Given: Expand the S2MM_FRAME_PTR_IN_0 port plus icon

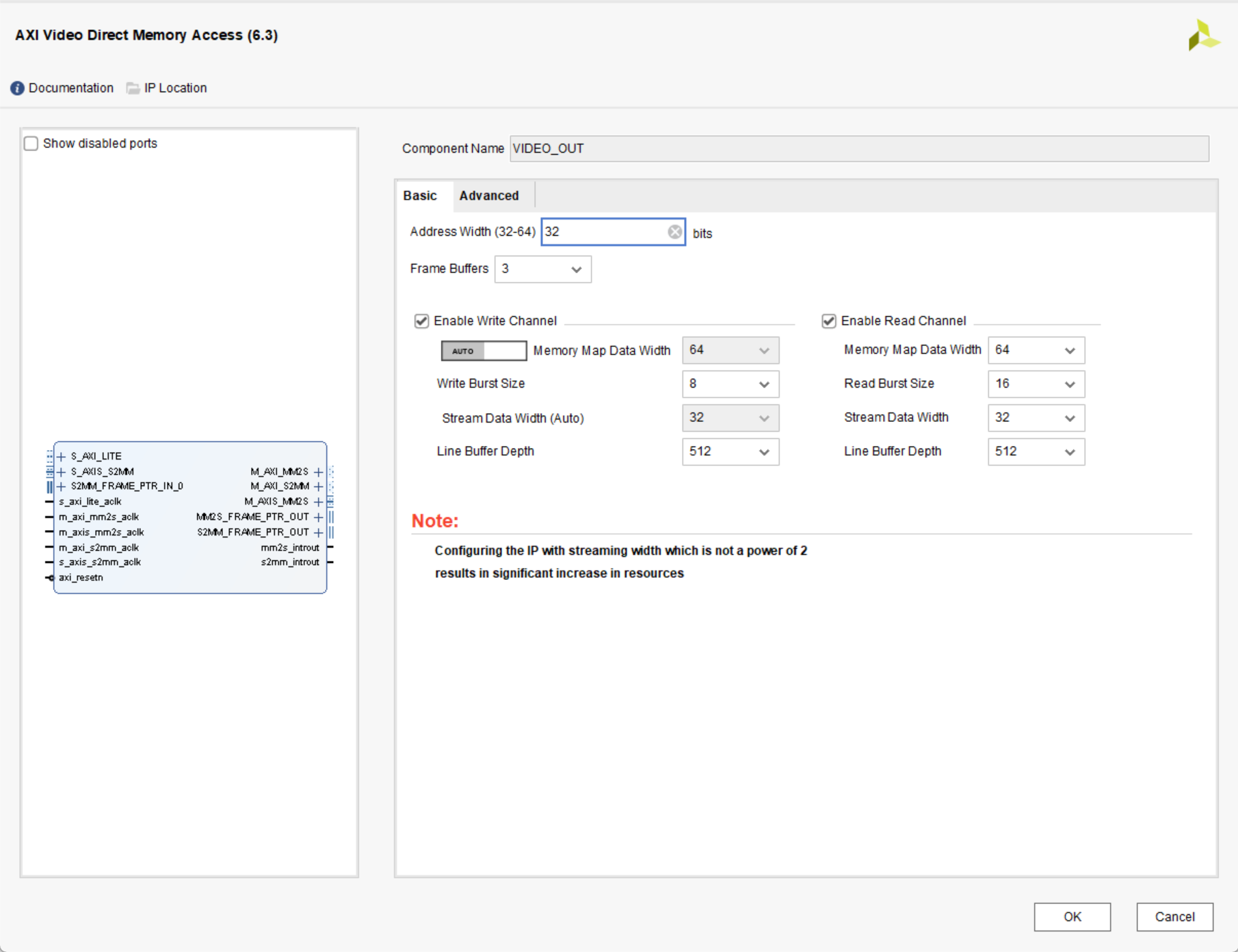Looking at the screenshot, I should [x=62, y=486].
